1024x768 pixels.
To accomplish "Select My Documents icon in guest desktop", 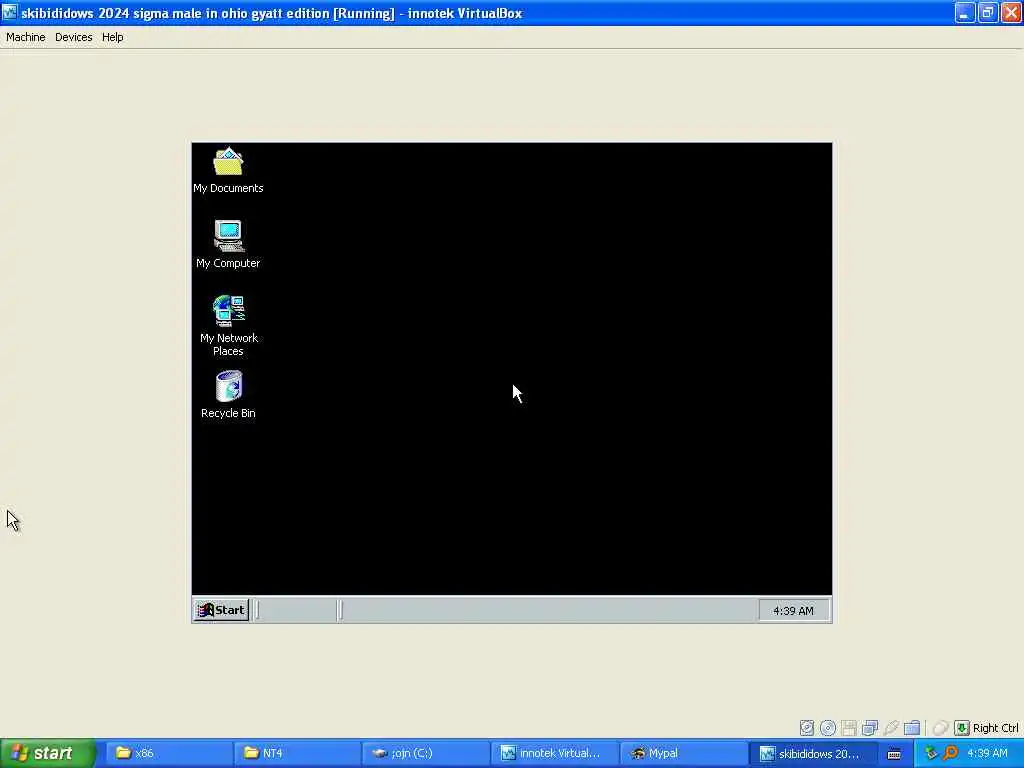I will point(228,170).
